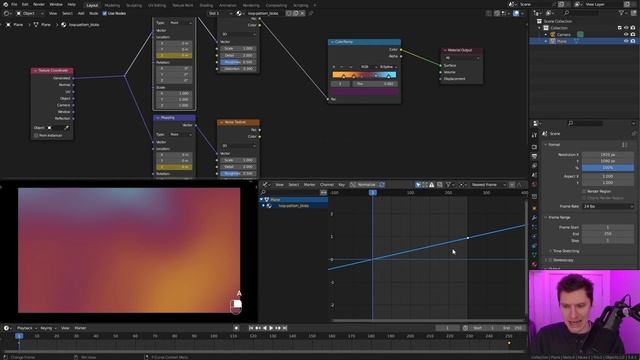This screenshot has width=640, height=360.
Task: Play the animation forward
Action: click(271, 328)
